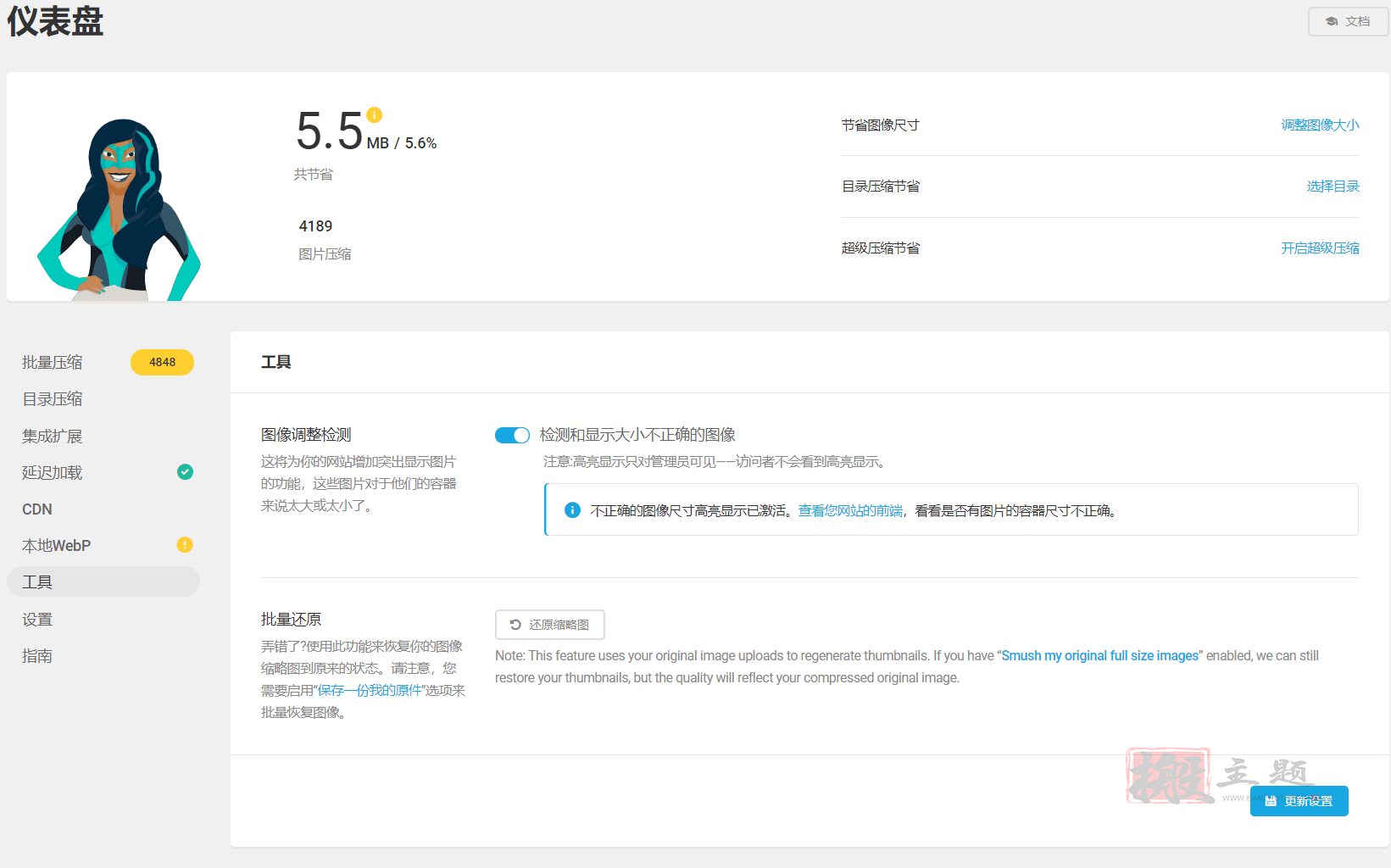Screen dimensions: 1391x868
Task: Click the 图片压缩 label
Action: (x=325, y=253)
